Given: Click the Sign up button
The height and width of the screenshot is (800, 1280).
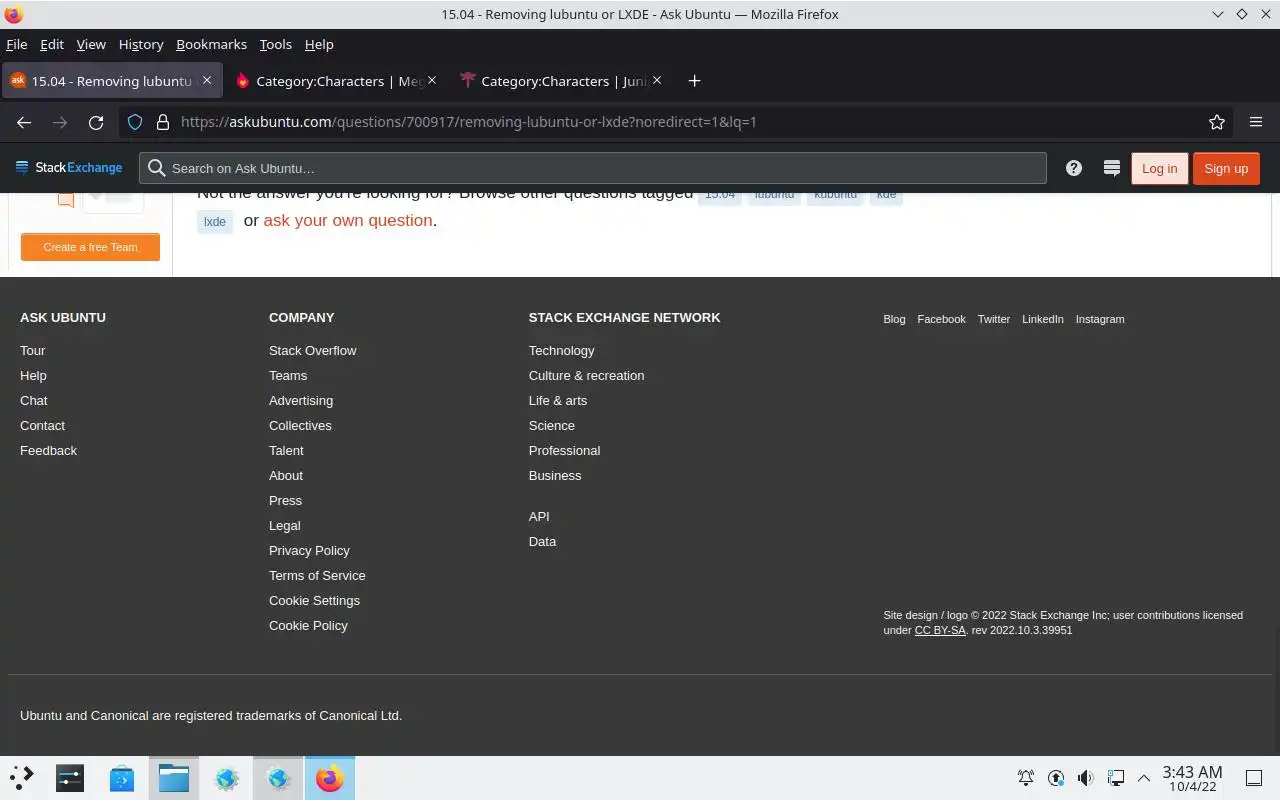Looking at the screenshot, I should click(x=1226, y=168).
